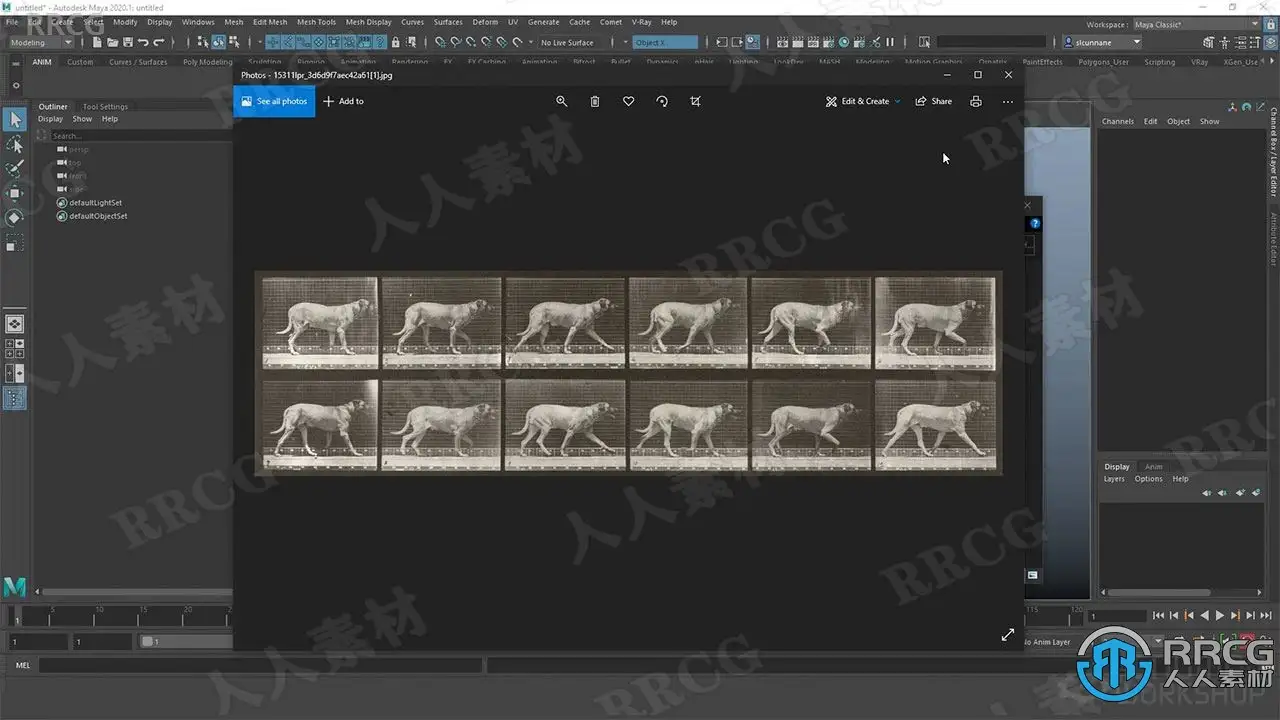Open the See more ellipsis menu in Photos
The image size is (1280, 720).
point(1008,101)
